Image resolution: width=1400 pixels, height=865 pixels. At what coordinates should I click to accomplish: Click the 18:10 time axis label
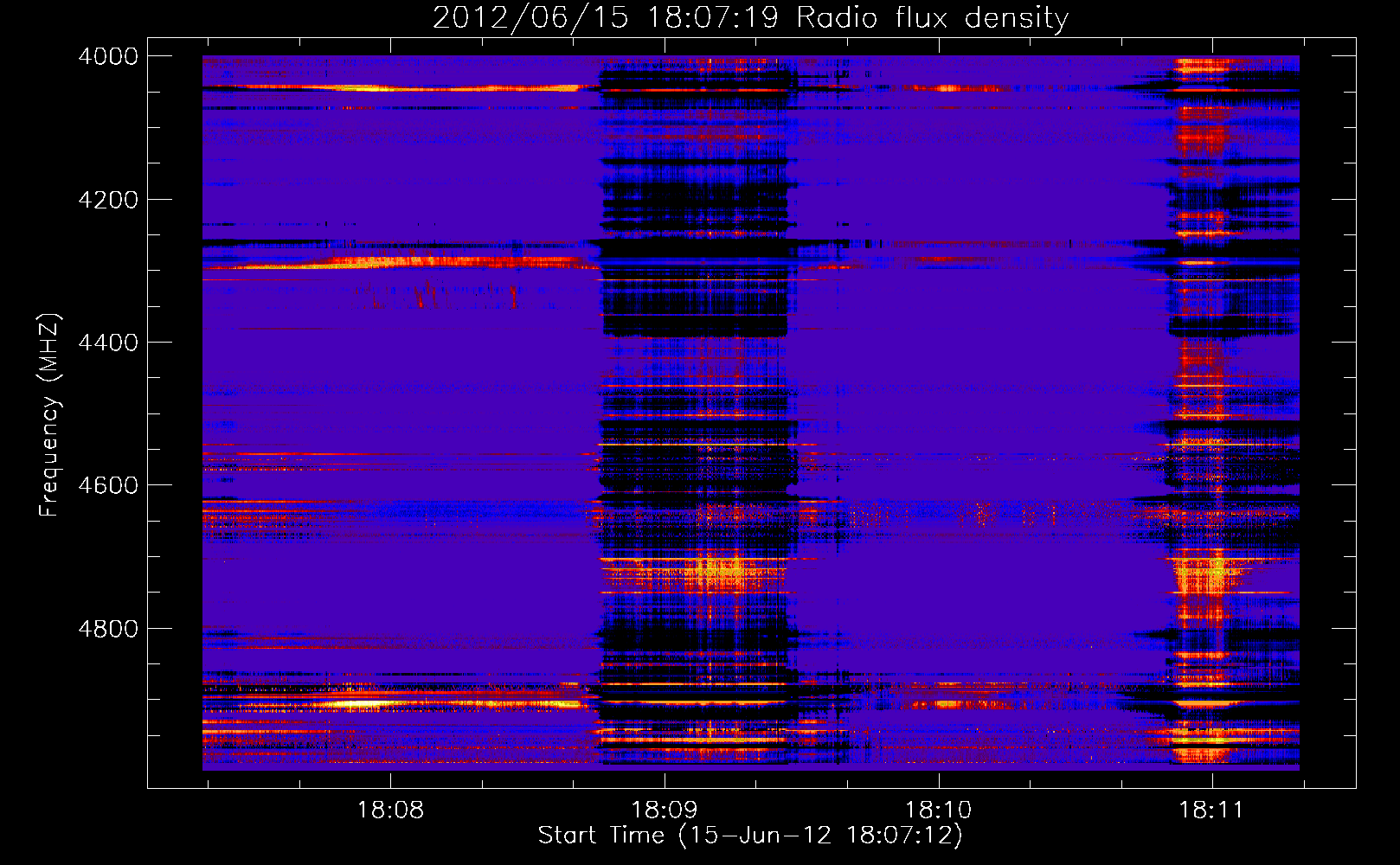click(939, 811)
